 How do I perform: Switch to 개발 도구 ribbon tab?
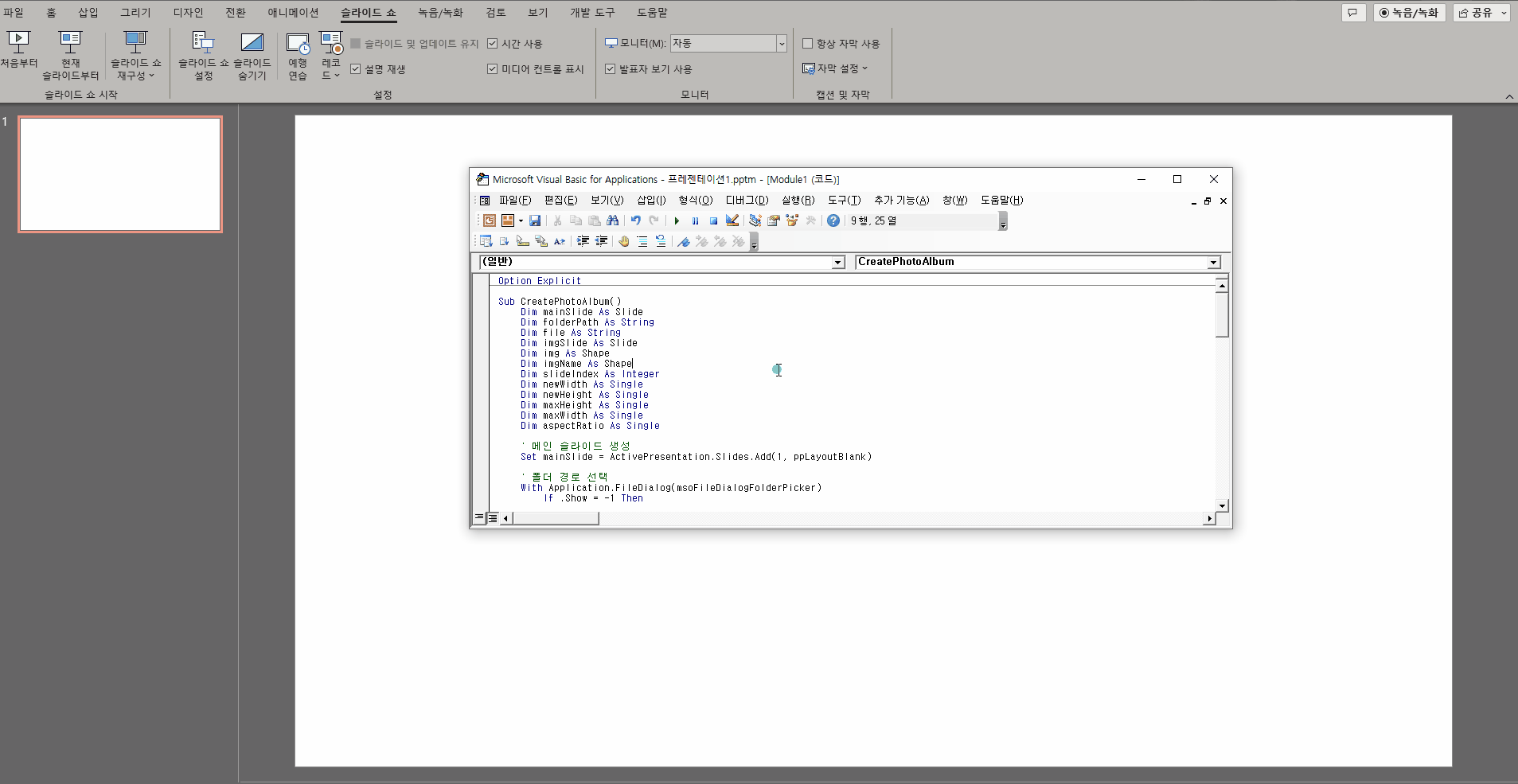tap(592, 13)
